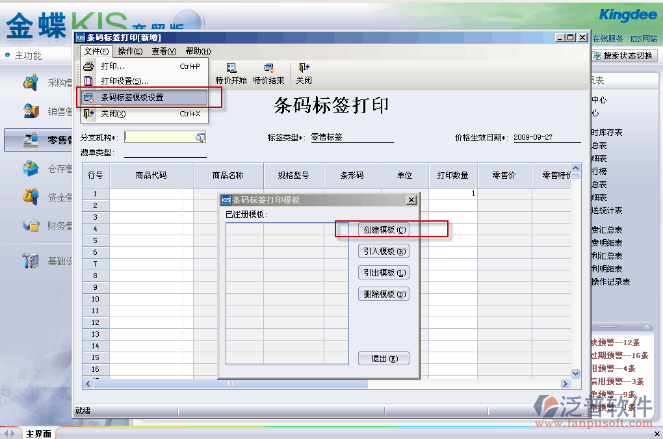Screen dimensions: 663x439
Task: Click the grid horizontal scrollbar right arrow
Action: pyautogui.click(x=565, y=384)
